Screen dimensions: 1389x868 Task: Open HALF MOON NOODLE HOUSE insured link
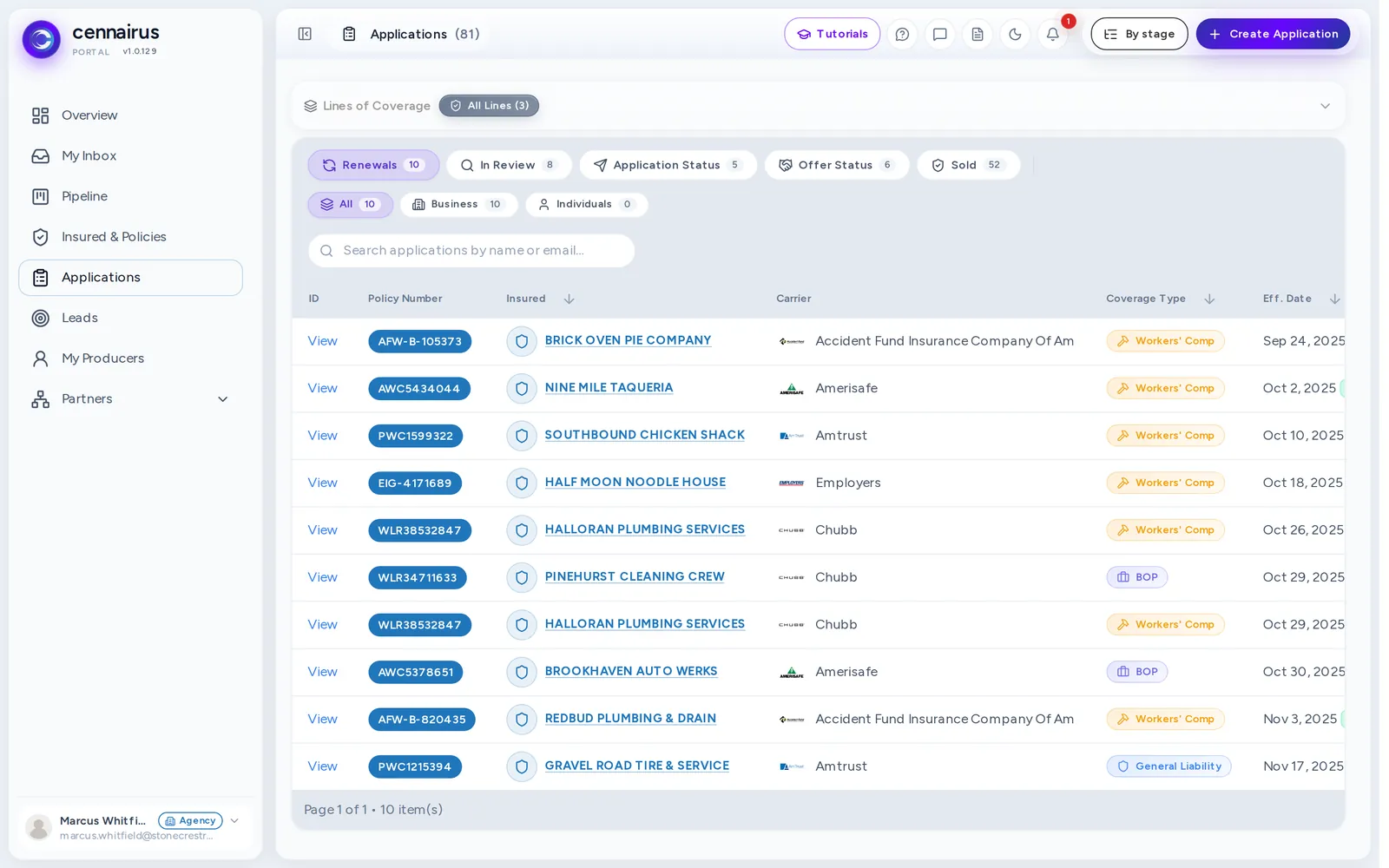pyautogui.click(x=635, y=482)
